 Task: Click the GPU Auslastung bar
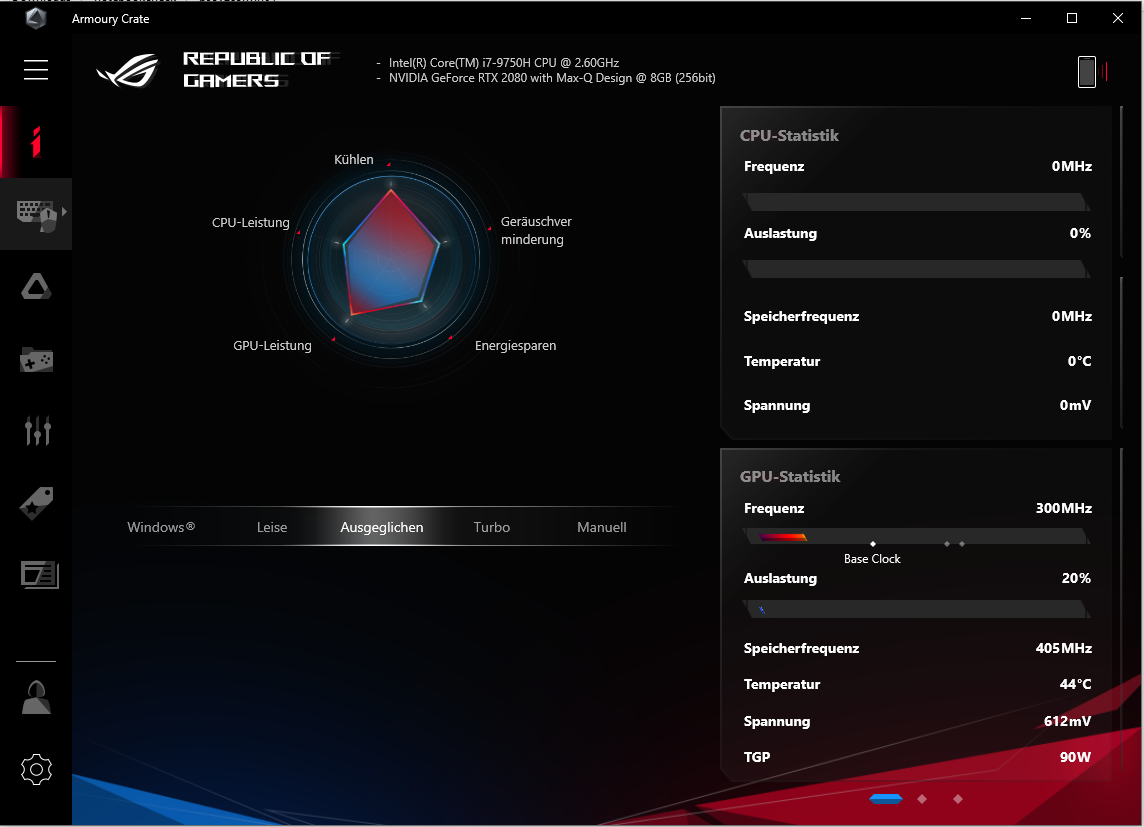tap(916, 610)
